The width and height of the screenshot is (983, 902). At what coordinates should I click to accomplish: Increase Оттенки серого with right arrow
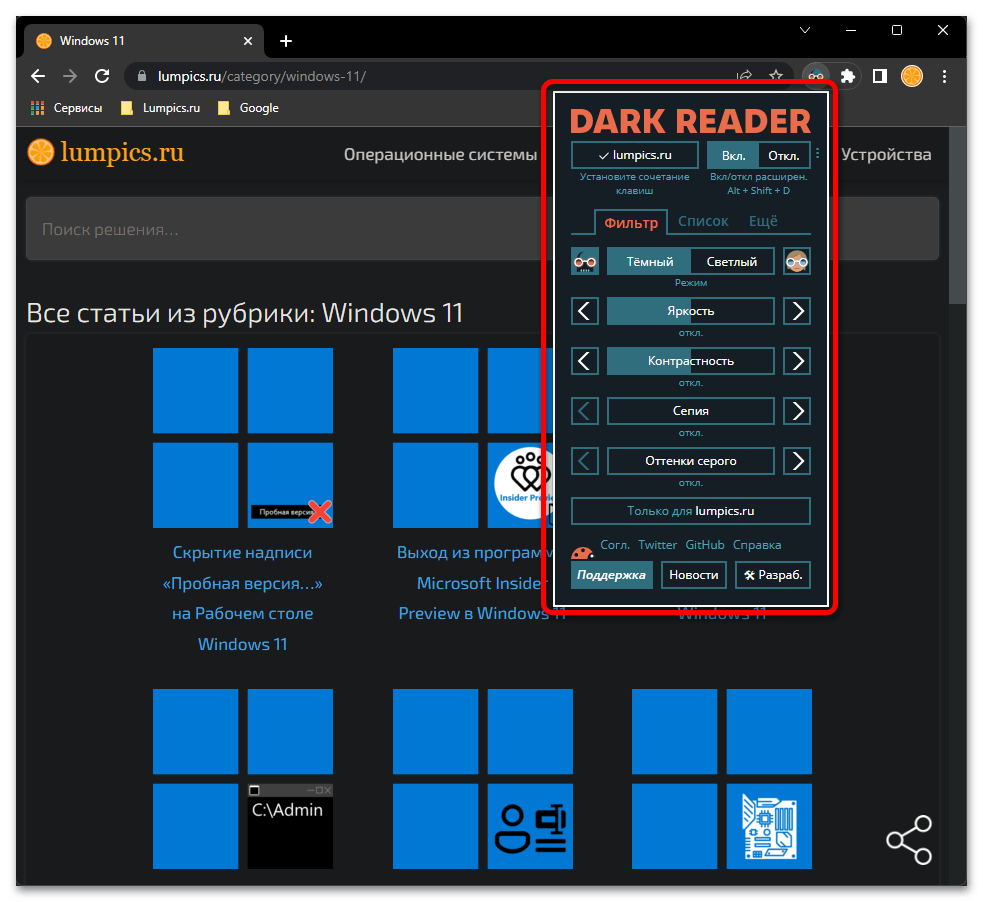tap(796, 461)
